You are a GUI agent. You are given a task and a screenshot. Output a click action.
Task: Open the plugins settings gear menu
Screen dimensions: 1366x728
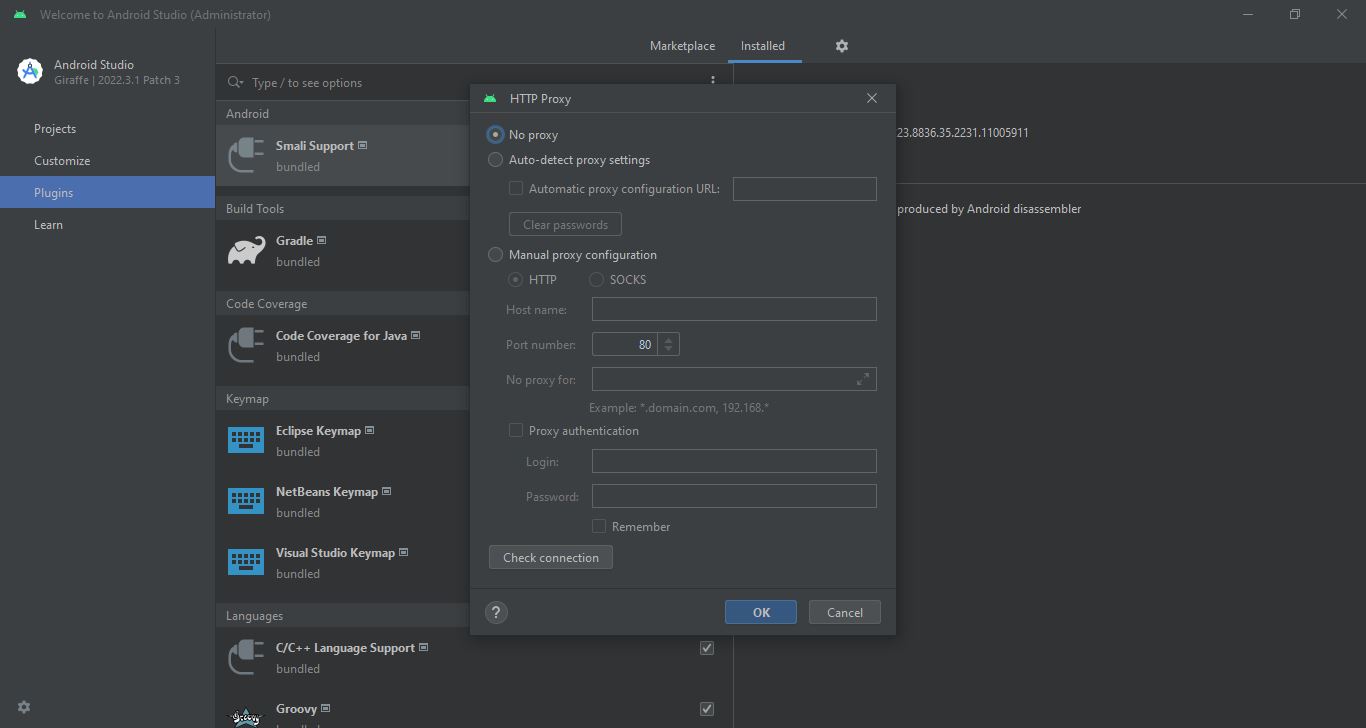tap(842, 46)
